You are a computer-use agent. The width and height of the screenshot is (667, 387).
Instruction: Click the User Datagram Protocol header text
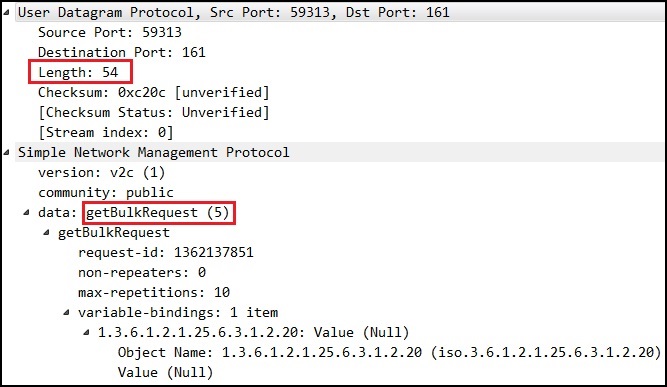click(x=234, y=12)
